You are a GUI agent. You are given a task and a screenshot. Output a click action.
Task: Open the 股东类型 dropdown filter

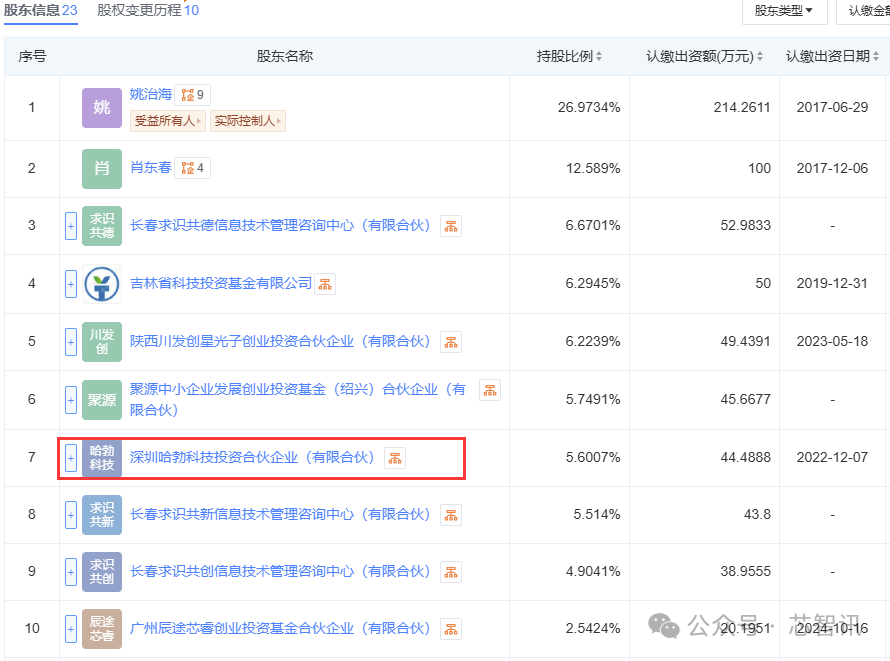tap(784, 11)
